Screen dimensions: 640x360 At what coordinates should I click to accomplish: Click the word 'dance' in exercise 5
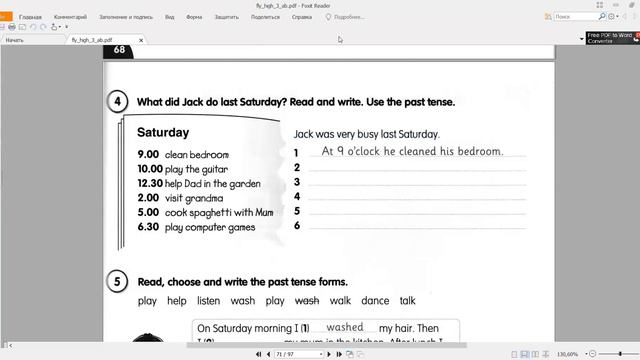pyautogui.click(x=375, y=301)
